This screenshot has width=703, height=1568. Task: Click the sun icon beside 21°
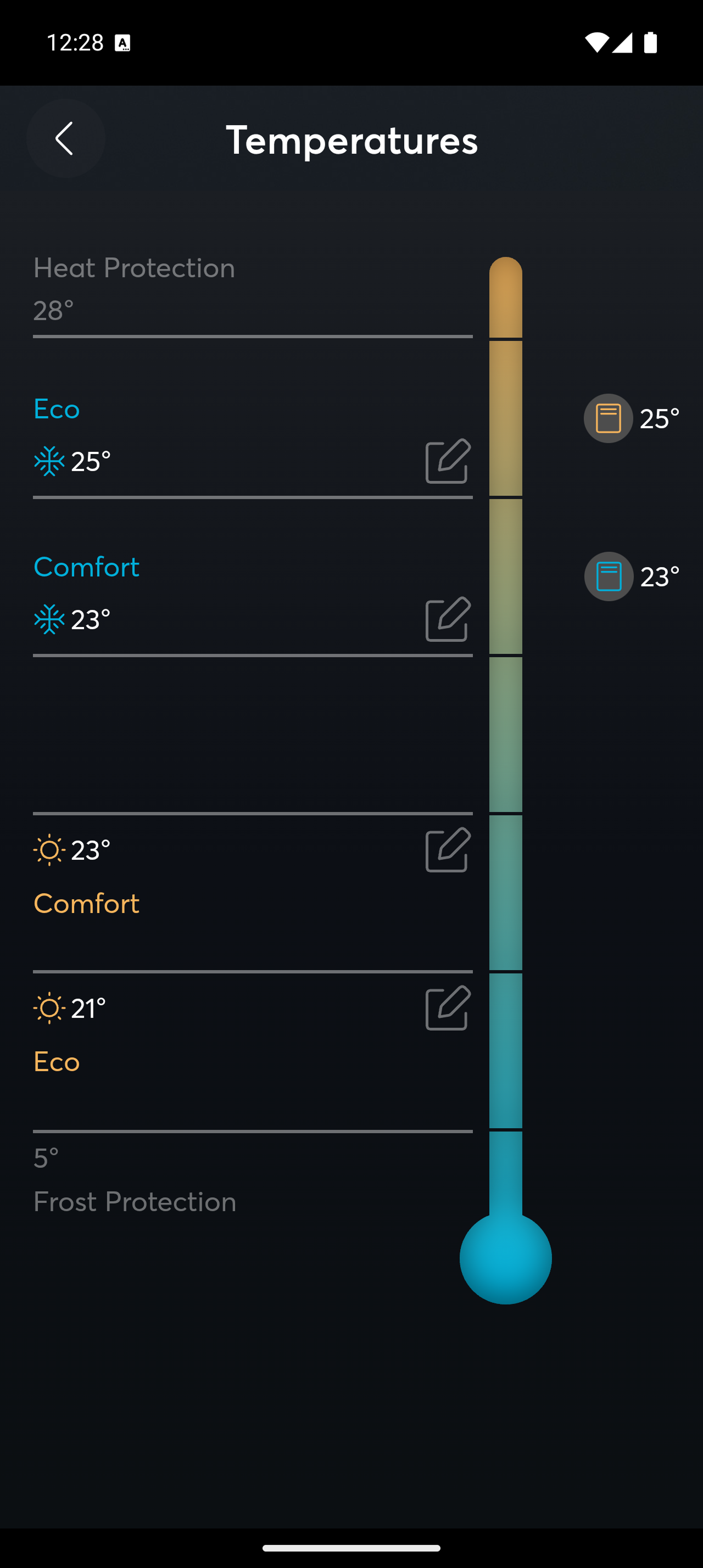pyautogui.click(x=49, y=1009)
